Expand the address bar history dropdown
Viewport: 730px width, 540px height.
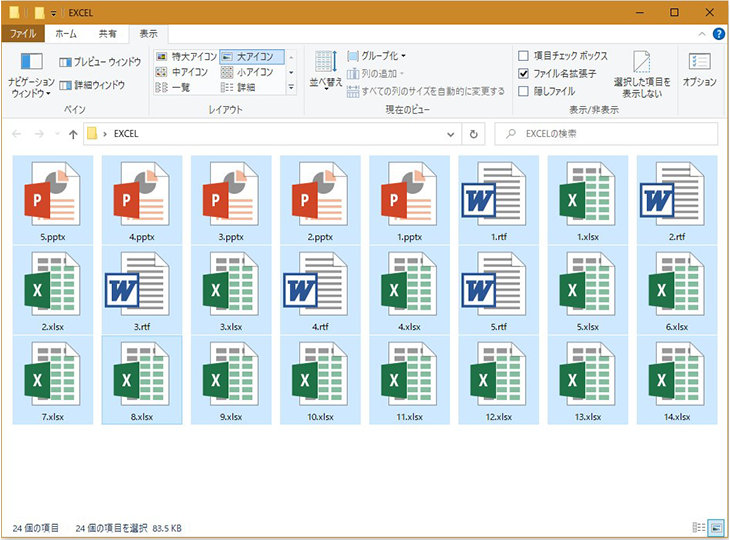pyautogui.click(x=451, y=134)
